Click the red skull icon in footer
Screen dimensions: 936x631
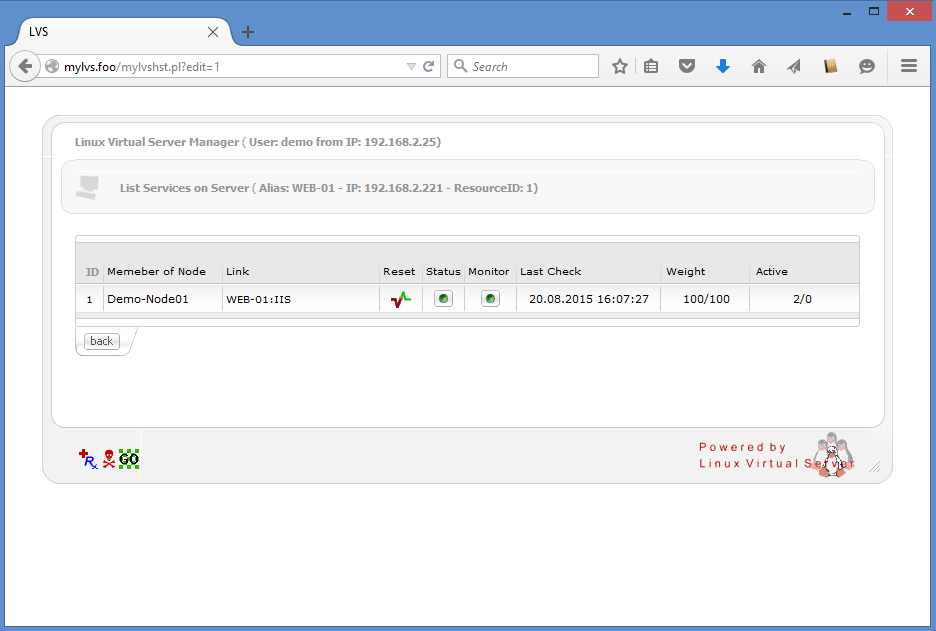click(109, 459)
